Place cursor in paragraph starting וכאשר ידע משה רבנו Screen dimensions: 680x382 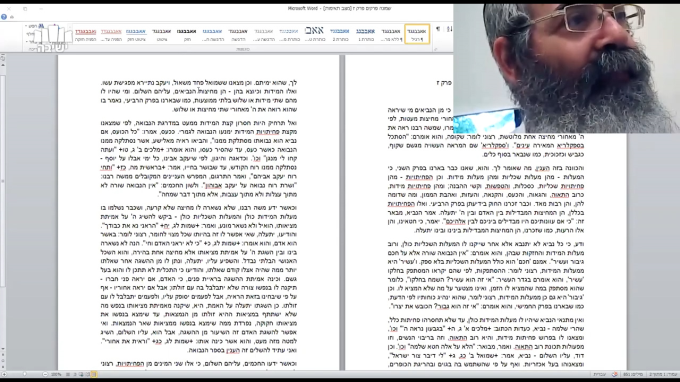click(199, 279)
